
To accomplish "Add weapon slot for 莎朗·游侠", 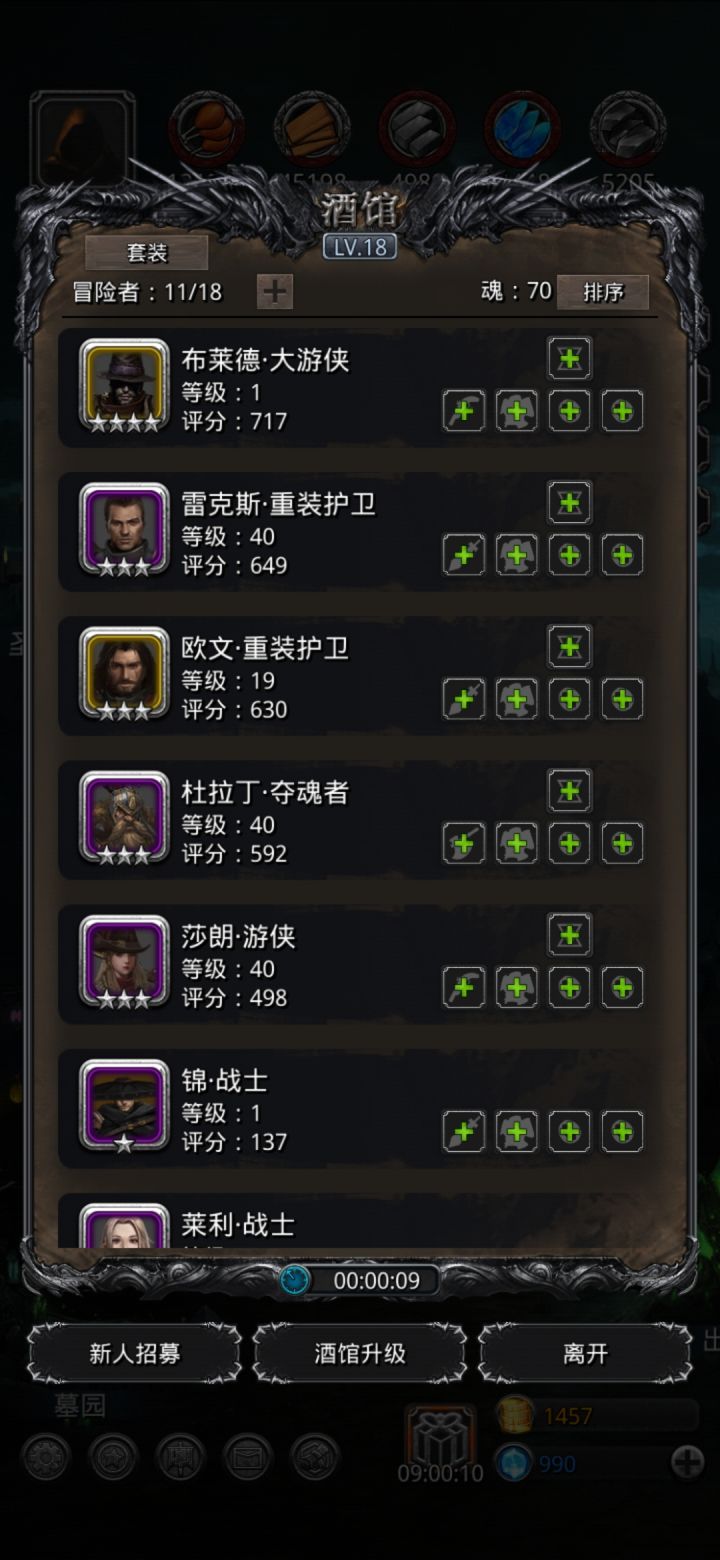I will pos(464,987).
